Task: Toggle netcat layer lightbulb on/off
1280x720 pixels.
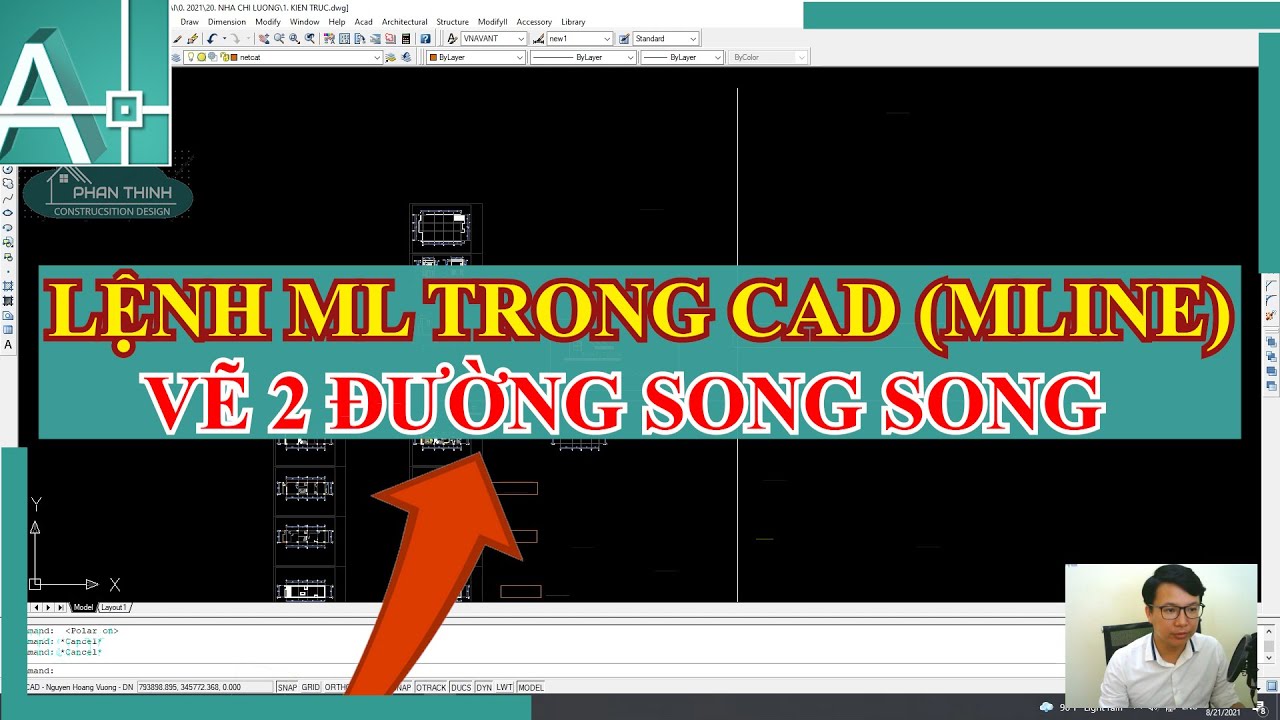Action: coord(190,57)
